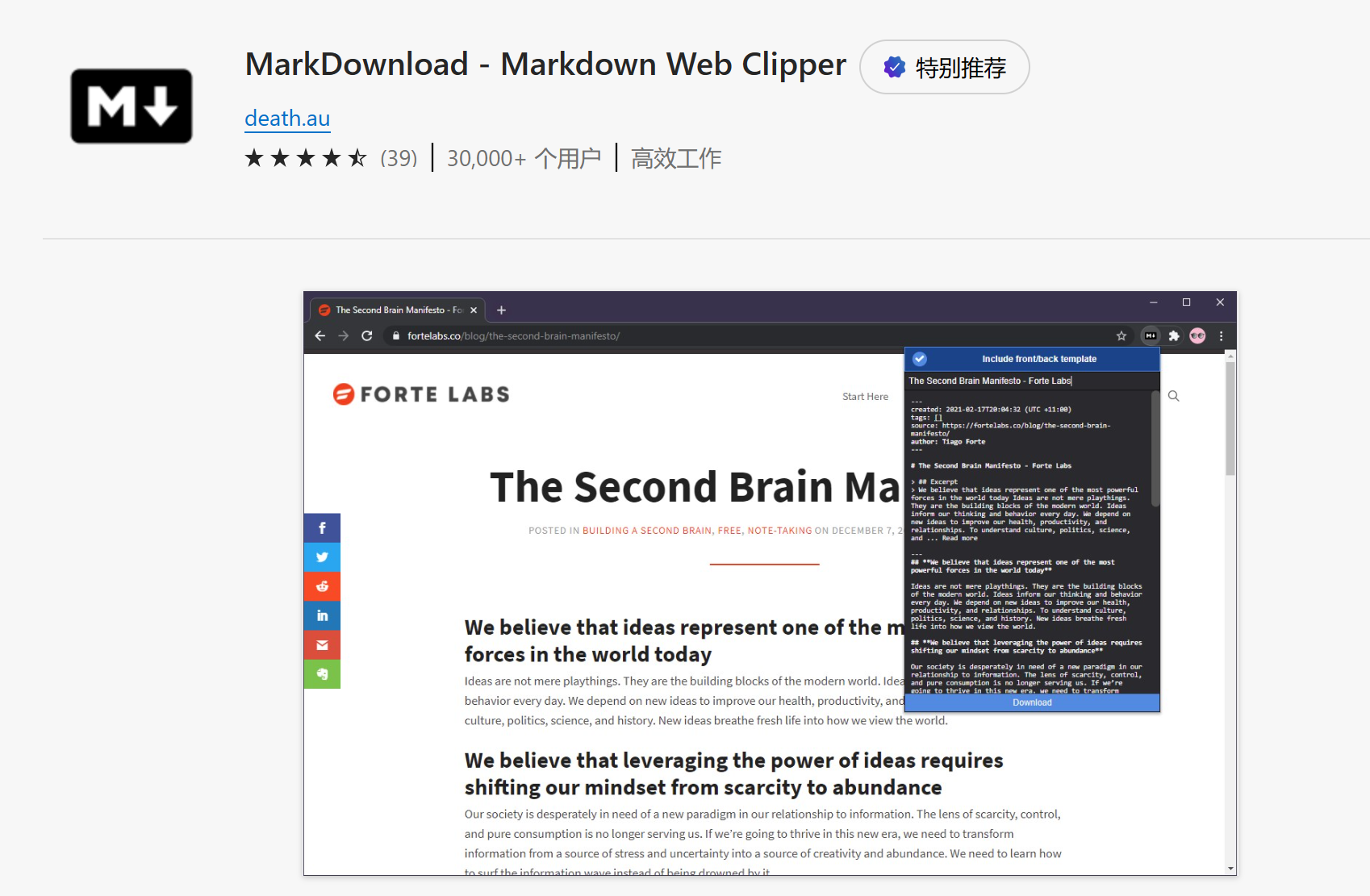
Task: Click the browser profile avatar
Action: click(x=1197, y=335)
